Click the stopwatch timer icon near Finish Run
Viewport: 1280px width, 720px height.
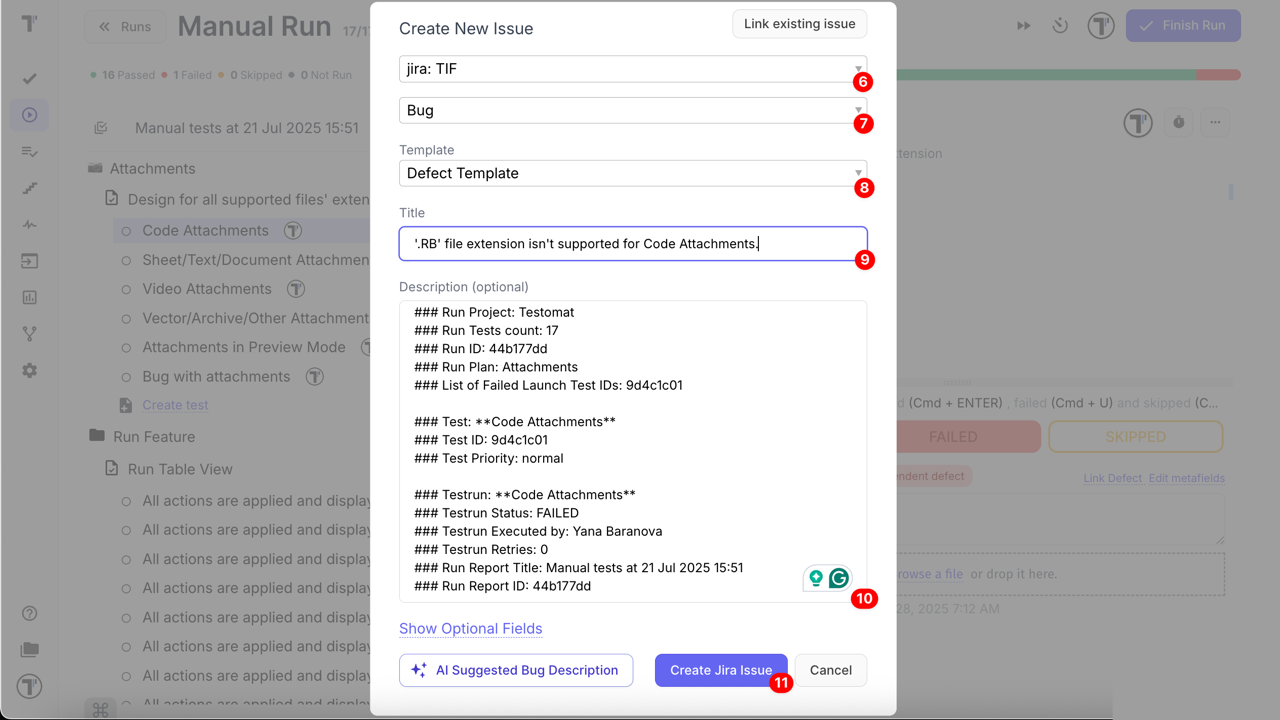tap(1060, 25)
